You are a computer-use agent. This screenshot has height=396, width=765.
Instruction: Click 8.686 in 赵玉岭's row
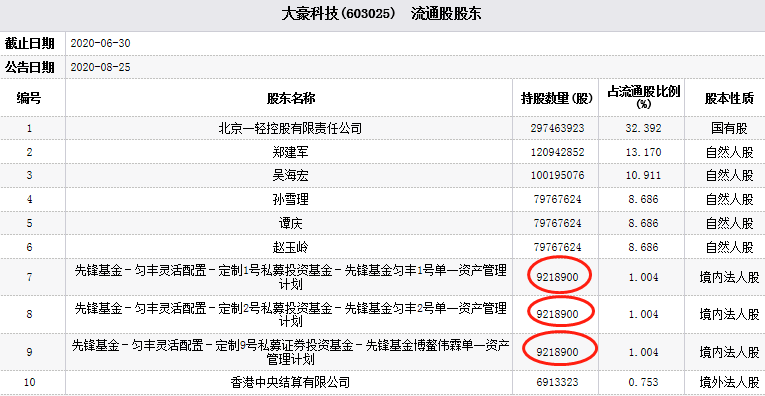pyautogui.click(x=644, y=247)
